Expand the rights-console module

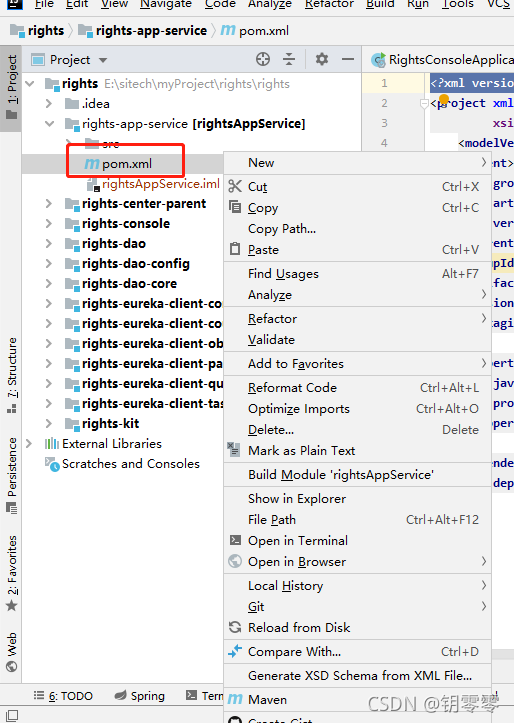(49, 224)
